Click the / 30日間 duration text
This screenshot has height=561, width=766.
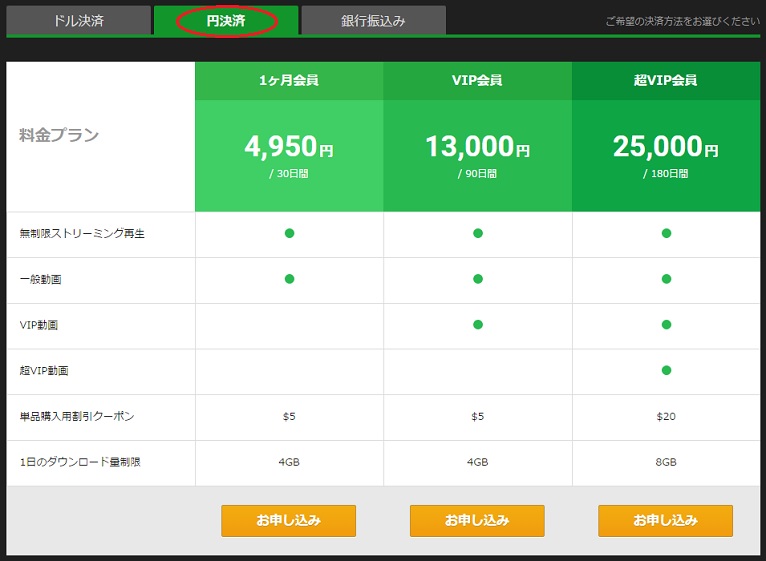289,174
